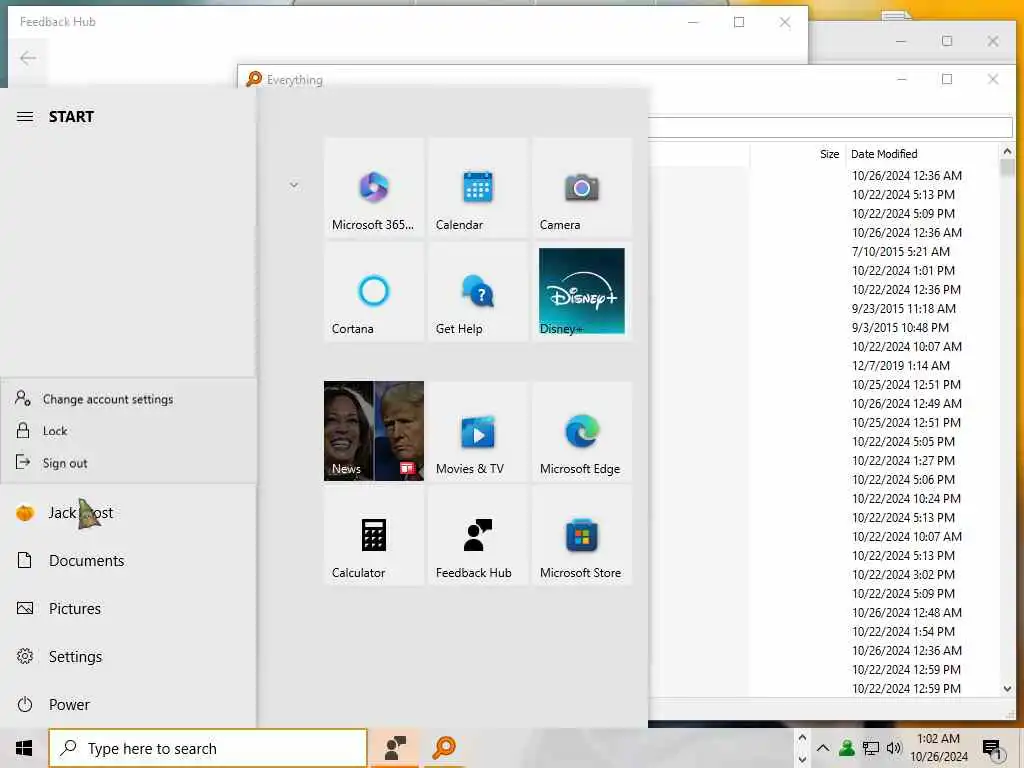Open the Microsoft 365 tile
1024x768 pixels.
tap(374, 187)
